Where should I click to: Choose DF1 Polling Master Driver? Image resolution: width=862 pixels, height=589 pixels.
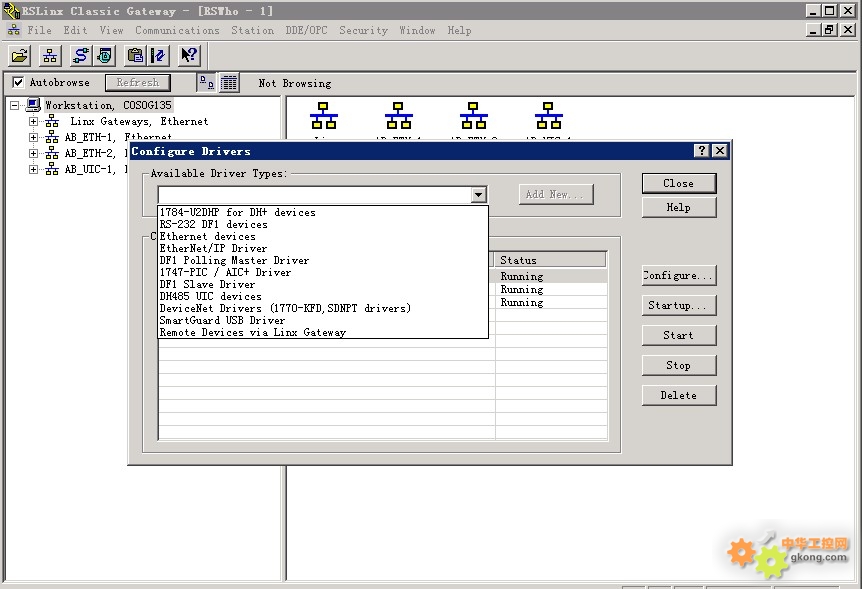[323, 261]
